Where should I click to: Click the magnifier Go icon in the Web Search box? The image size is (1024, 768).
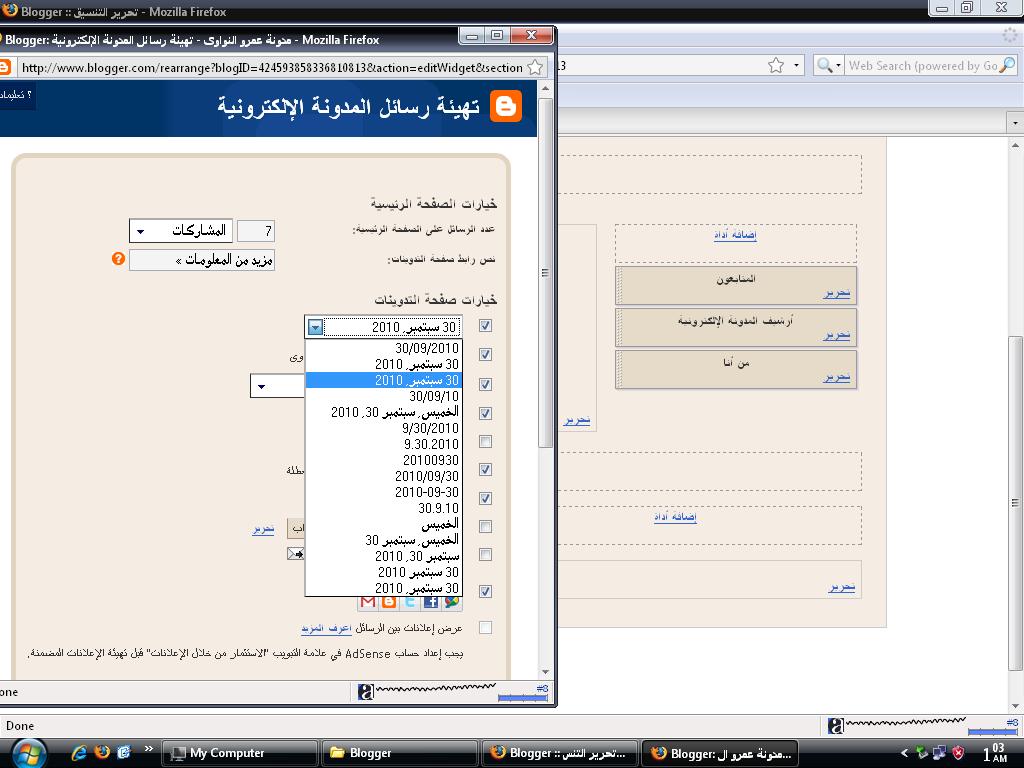tap(1007, 65)
